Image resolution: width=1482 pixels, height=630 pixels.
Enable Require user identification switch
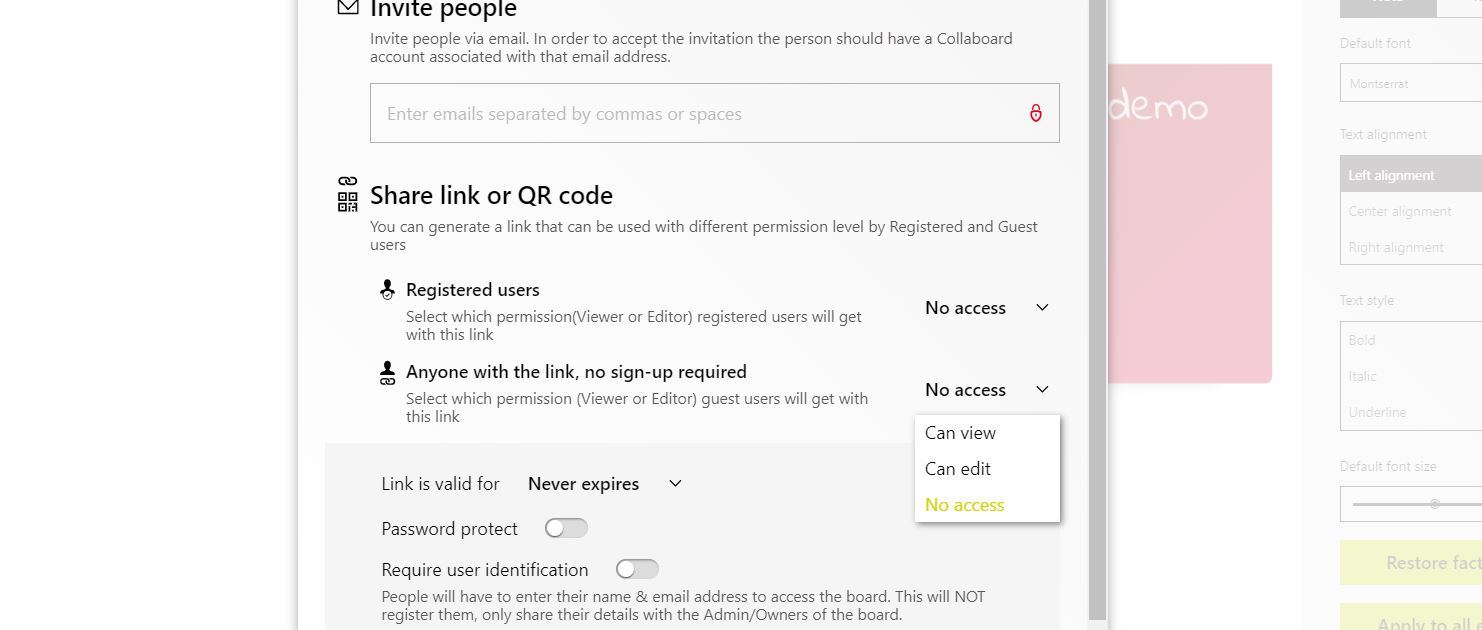click(x=637, y=569)
